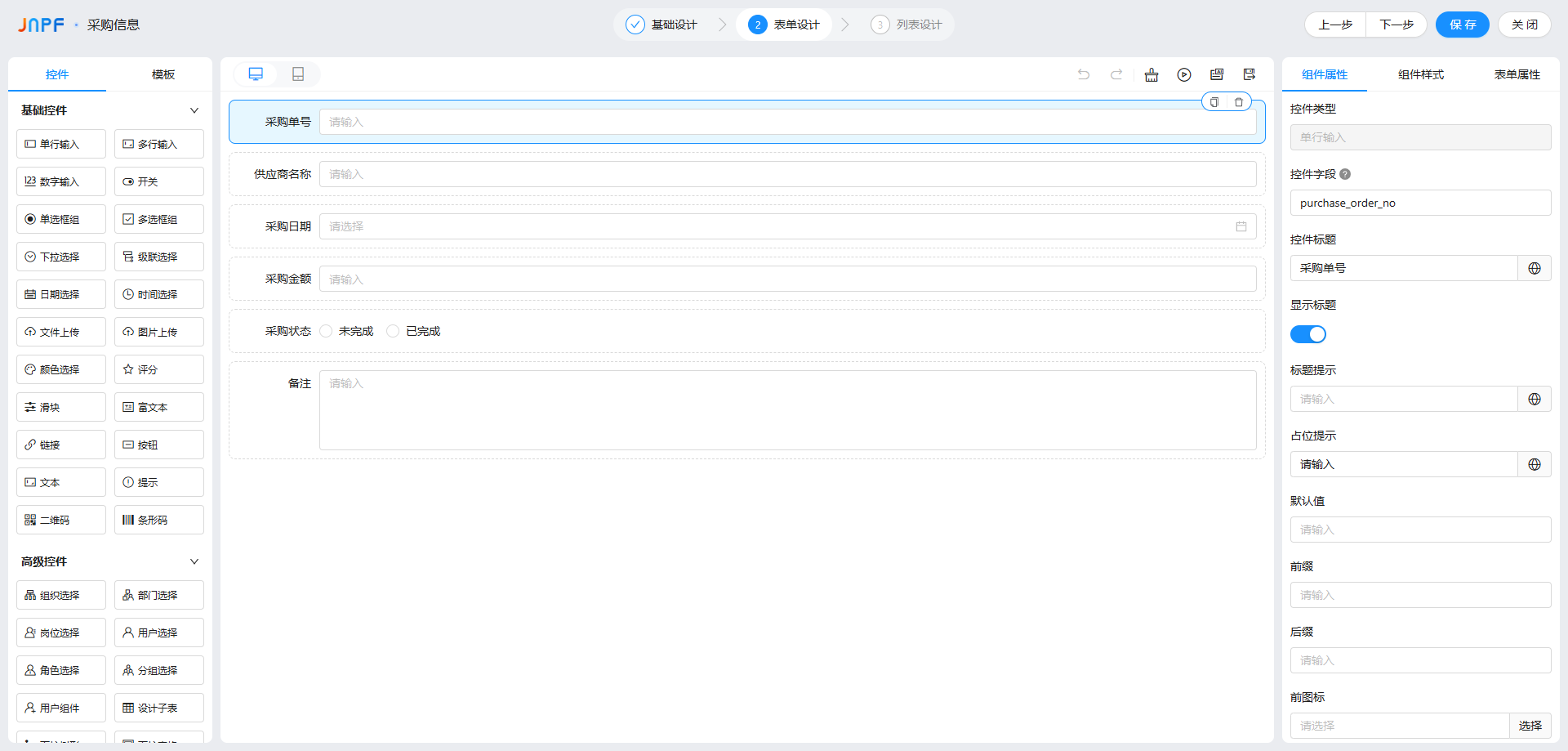Click the 上一步 button
The image size is (1568, 751).
coord(1335,25)
